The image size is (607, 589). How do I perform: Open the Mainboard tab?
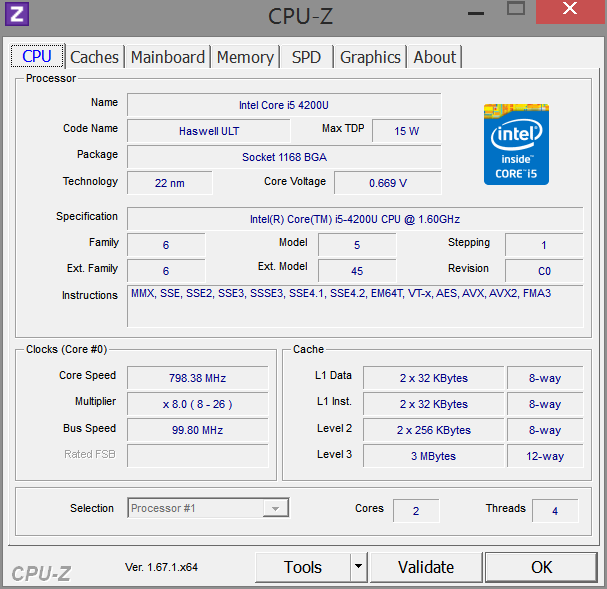point(168,57)
